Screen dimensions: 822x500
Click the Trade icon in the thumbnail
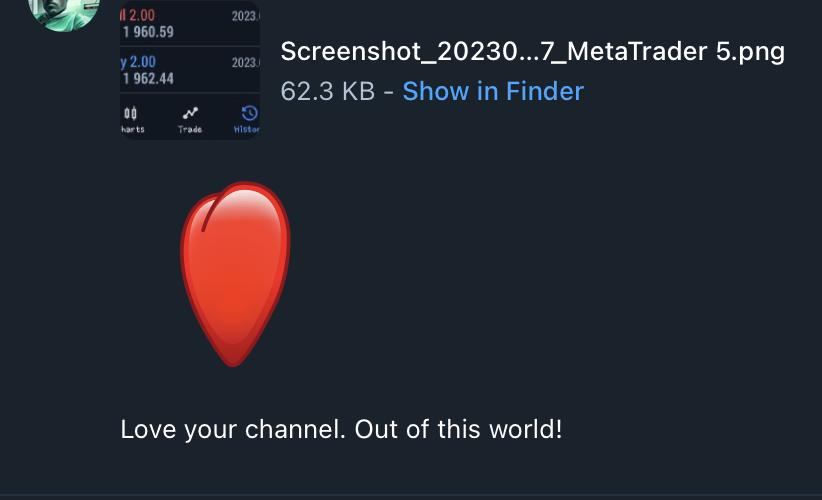(190, 113)
